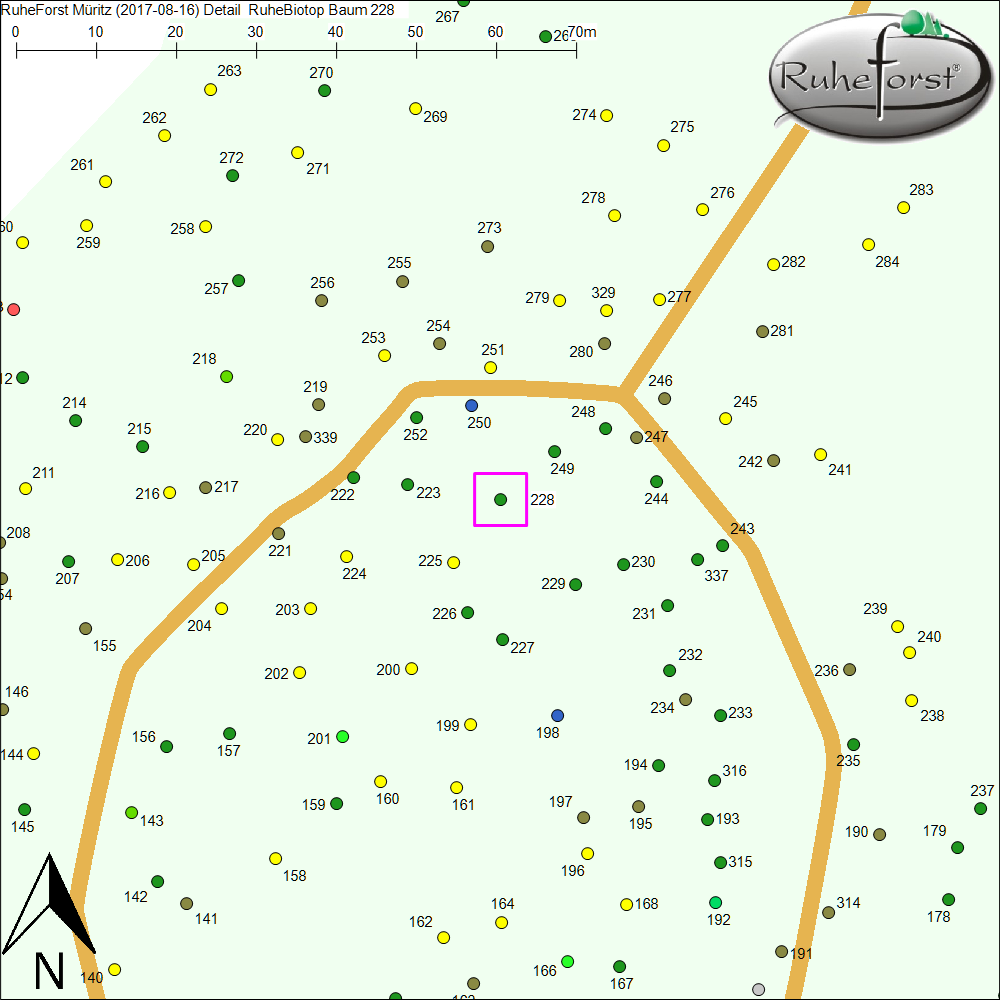The image size is (1000, 1000).
Task: Select the bright green marker 166
Action: pos(567,961)
